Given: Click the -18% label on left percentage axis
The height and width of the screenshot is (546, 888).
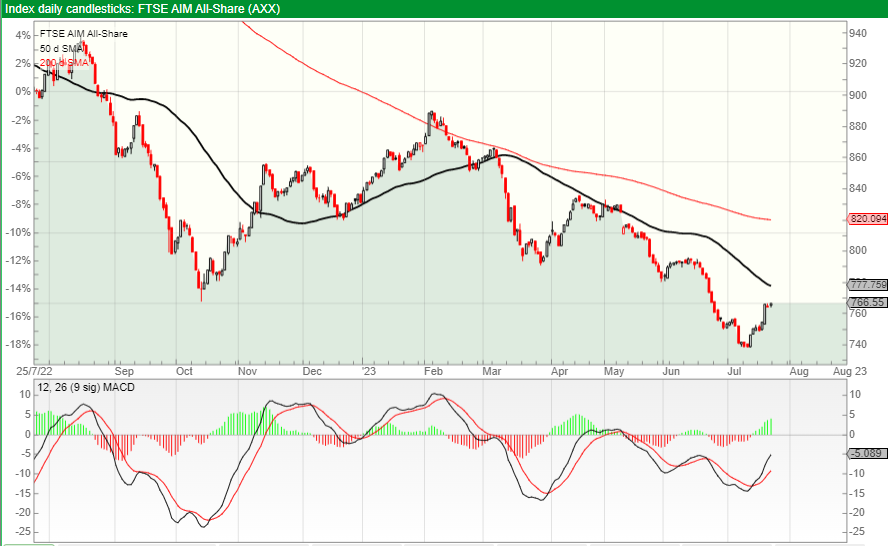Looking at the screenshot, I should (19, 344).
